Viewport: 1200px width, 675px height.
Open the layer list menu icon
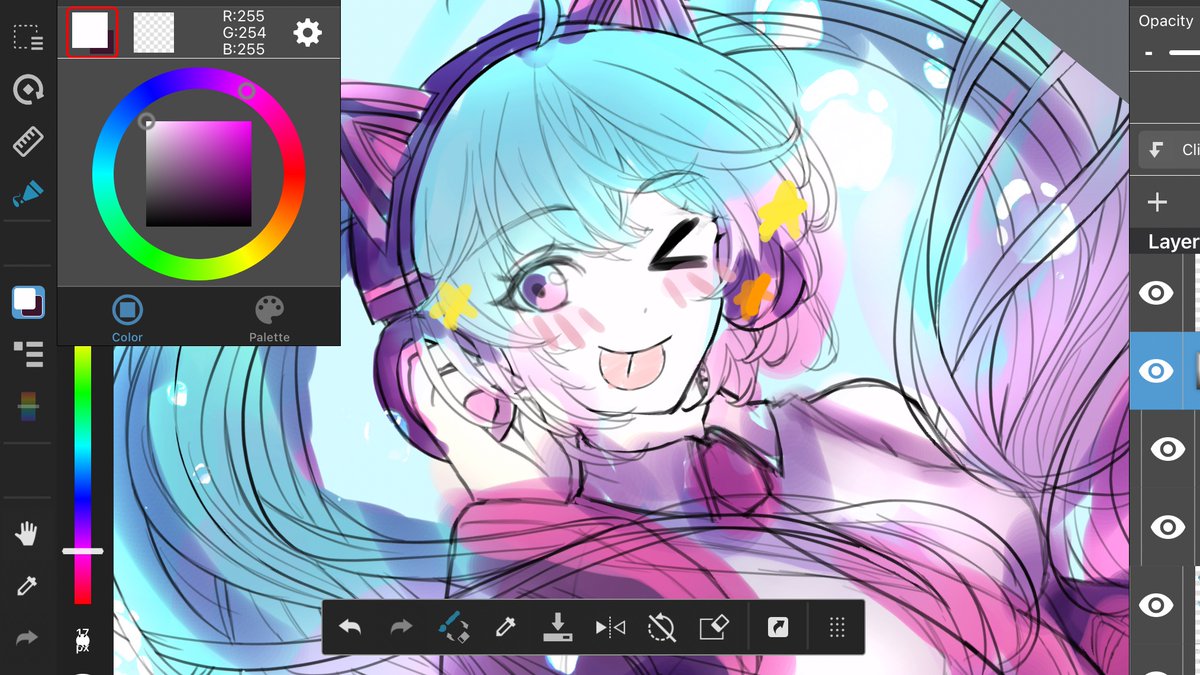tap(28, 353)
